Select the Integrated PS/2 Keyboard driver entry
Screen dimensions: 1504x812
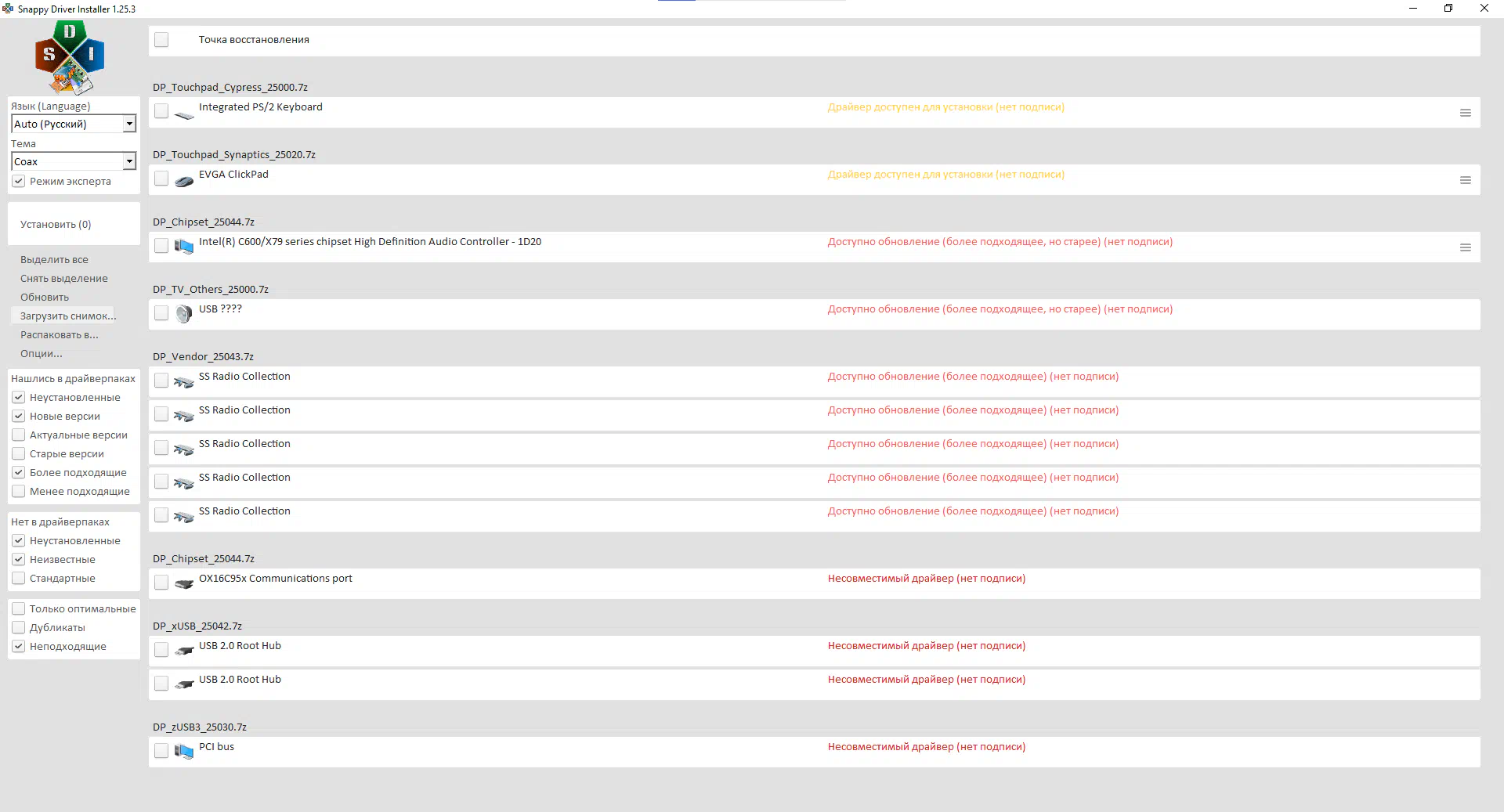click(815, 113)
